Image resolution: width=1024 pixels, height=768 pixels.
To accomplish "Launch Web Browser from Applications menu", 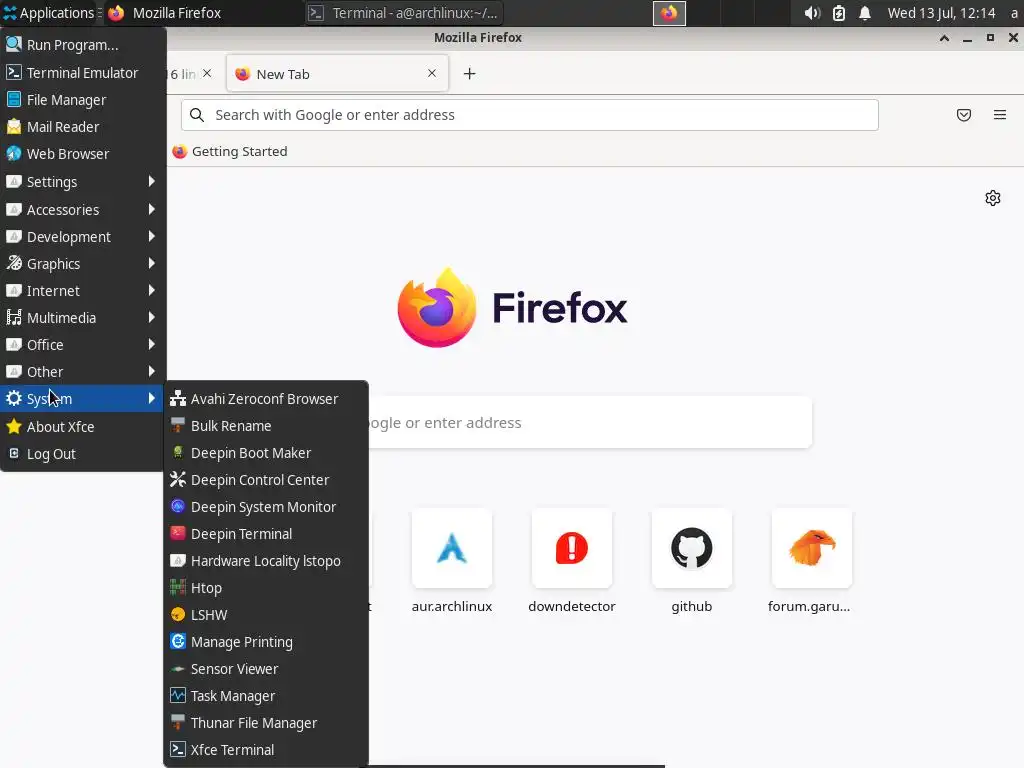I will pos(83,154).
